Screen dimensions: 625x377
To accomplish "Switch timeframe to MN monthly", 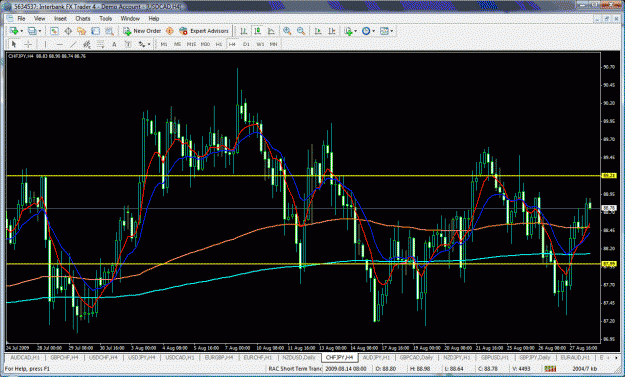I will point(273,44).
